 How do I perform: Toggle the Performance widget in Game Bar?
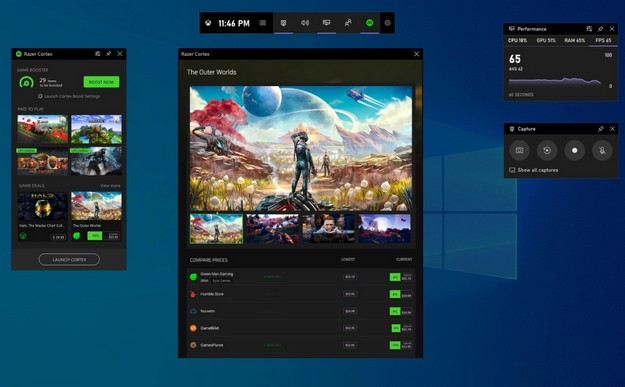pos(326,23)
